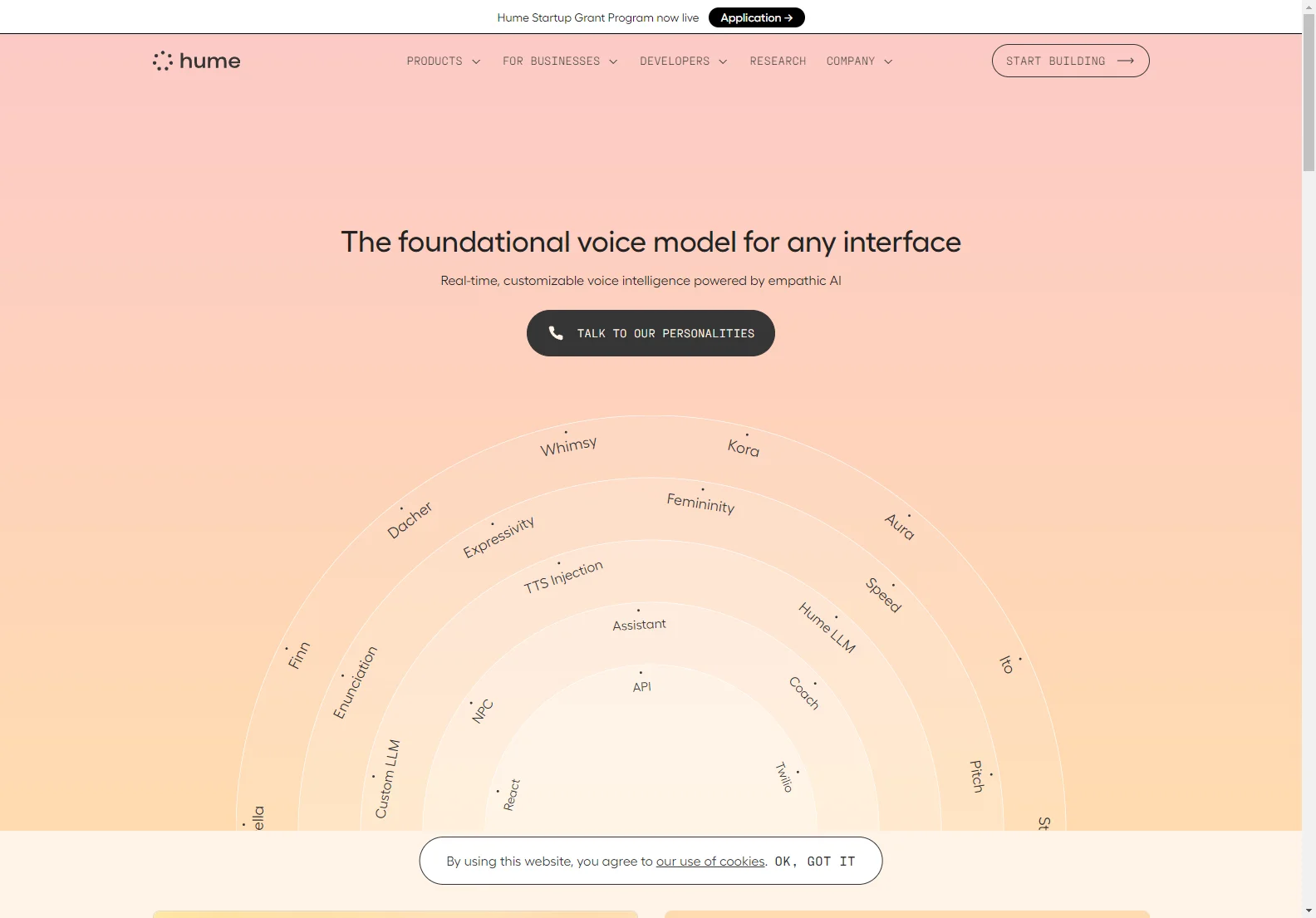The width and height of the screenshot is (1316, 918).
Task: Expand the For Businesses menu
Action: (560, 61)
